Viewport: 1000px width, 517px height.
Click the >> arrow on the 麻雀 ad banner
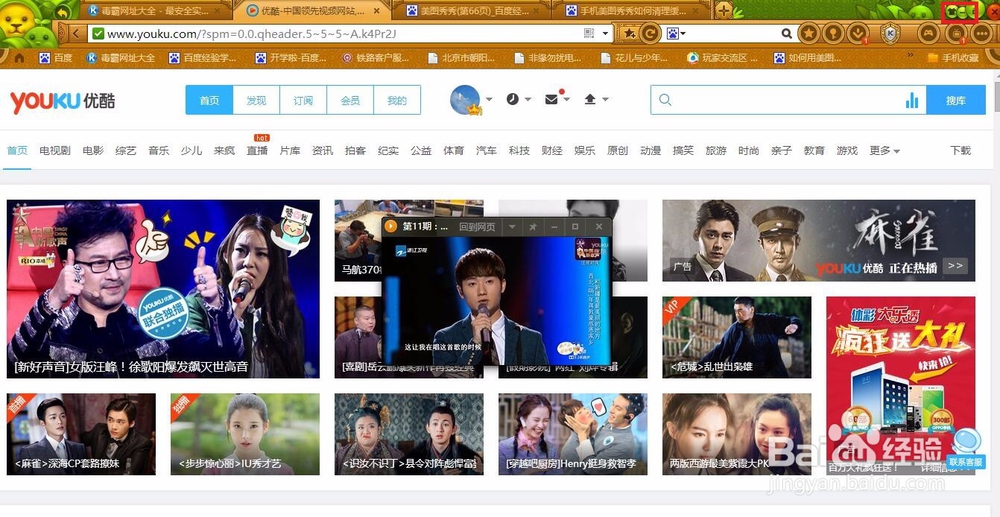coord(955,265)
